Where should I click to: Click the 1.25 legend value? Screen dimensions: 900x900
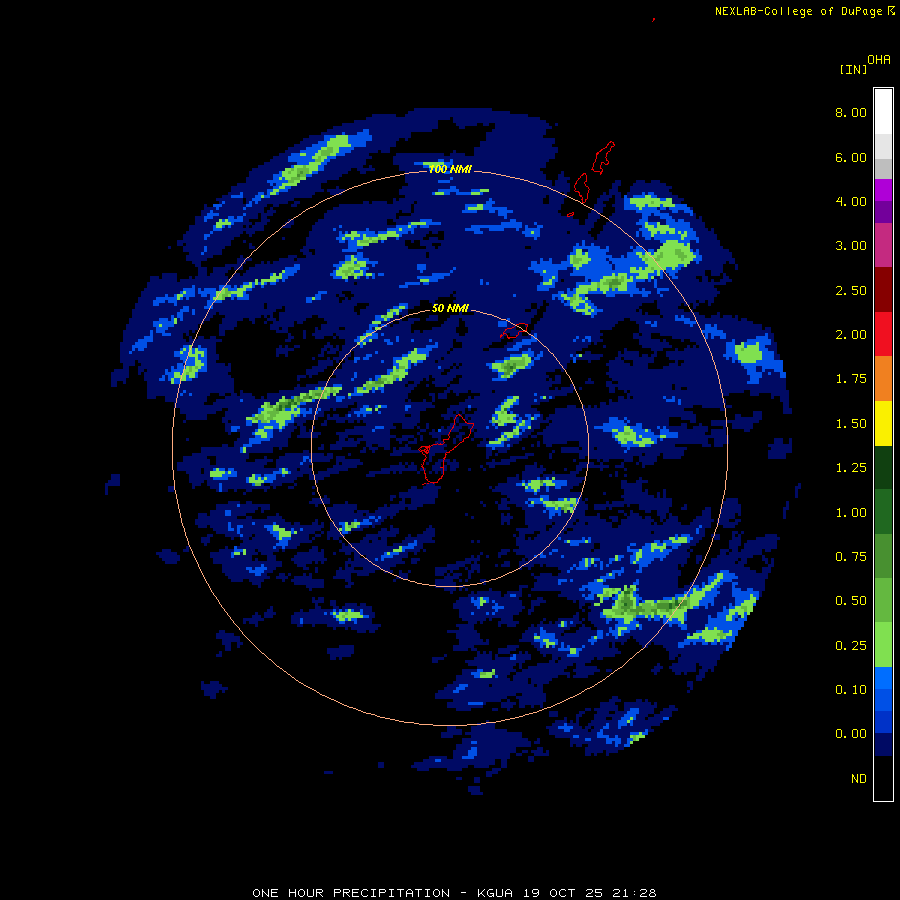pyautogui.click(x=851, y=468)
